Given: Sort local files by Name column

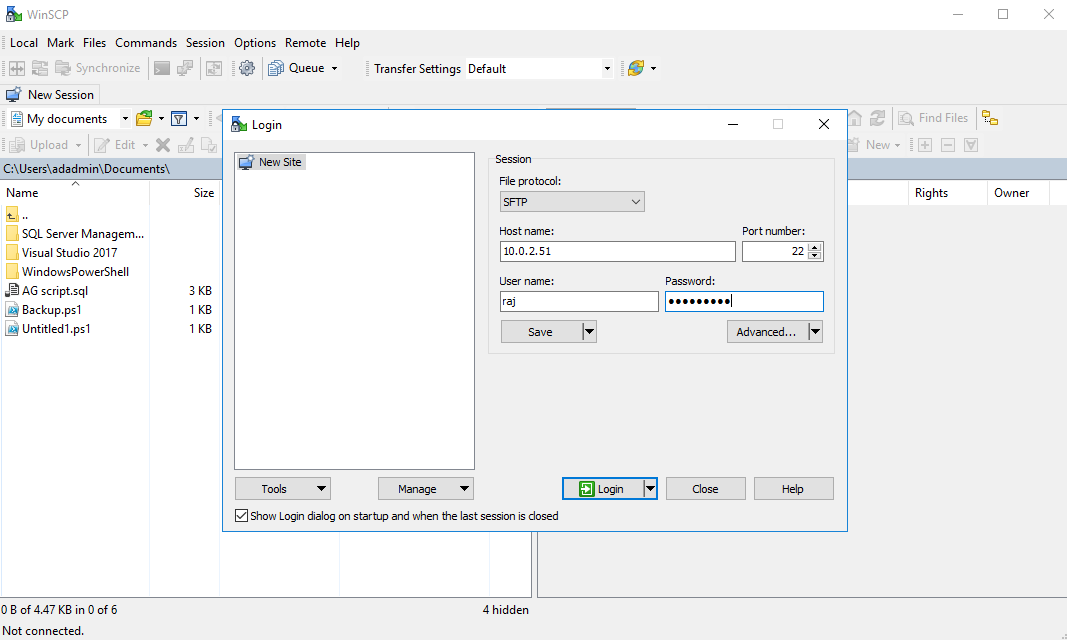Looking at the screenshot, I should (x=75, y=193).
